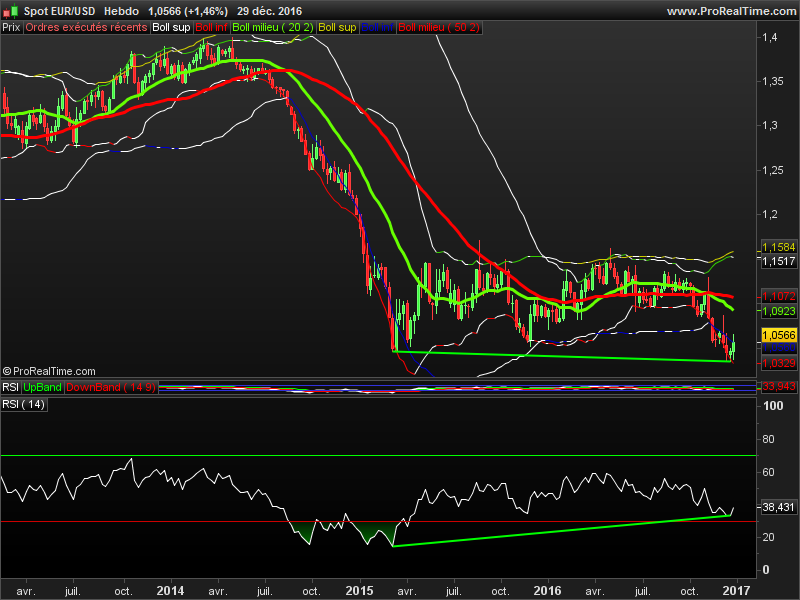Select the Ordres exécutés récents label
The width and height of the screenshot is (800, 600).
tap(86, 28)
